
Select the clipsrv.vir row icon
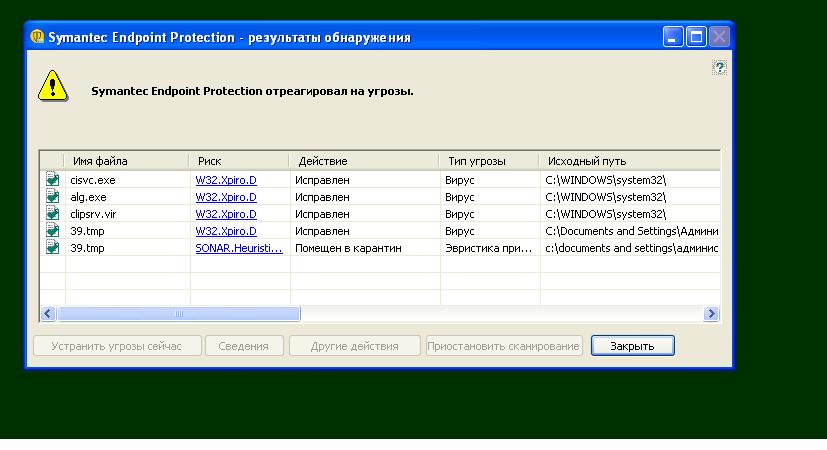coord(52,214)
